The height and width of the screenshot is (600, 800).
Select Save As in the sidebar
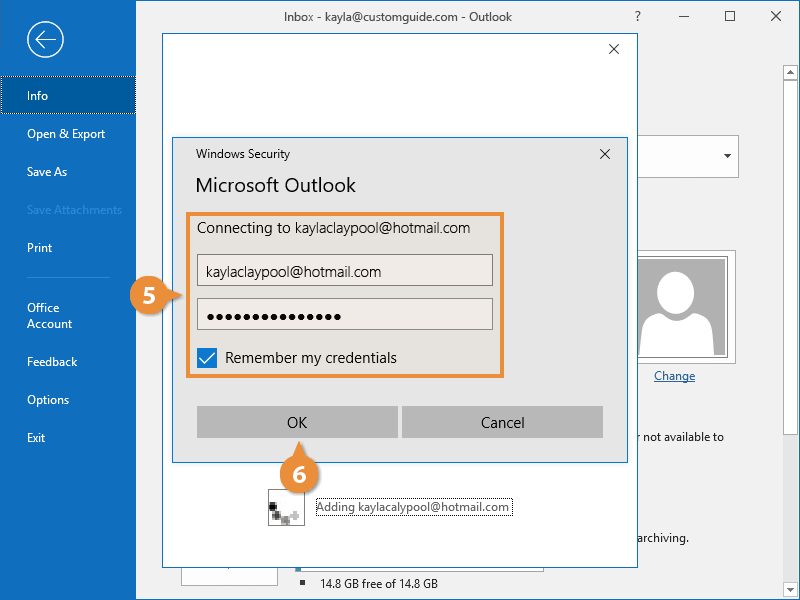47,172
